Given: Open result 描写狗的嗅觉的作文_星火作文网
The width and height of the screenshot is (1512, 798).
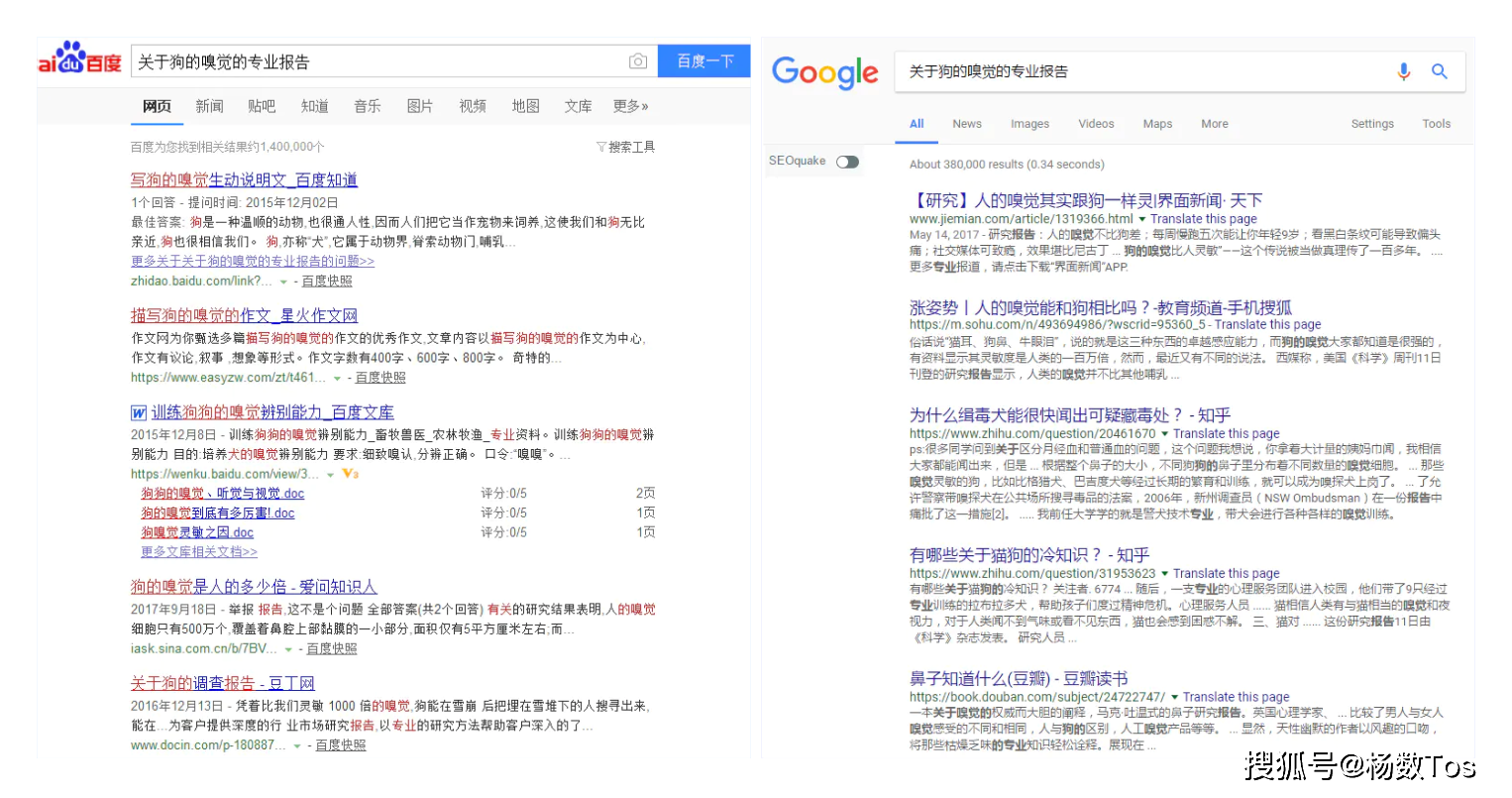Looking at the screenshot, I should tap(244, 316).
